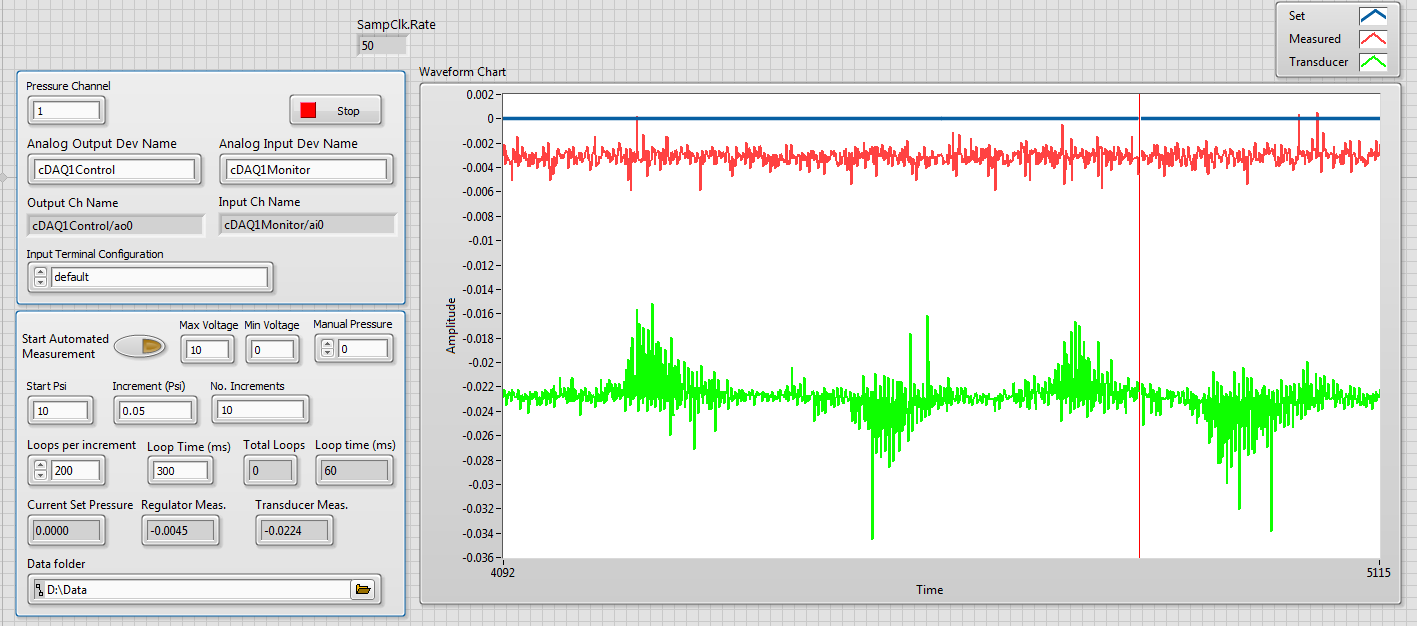Click the Analog Input Dev Name field

pyautogui.click(x=306, y=170)
